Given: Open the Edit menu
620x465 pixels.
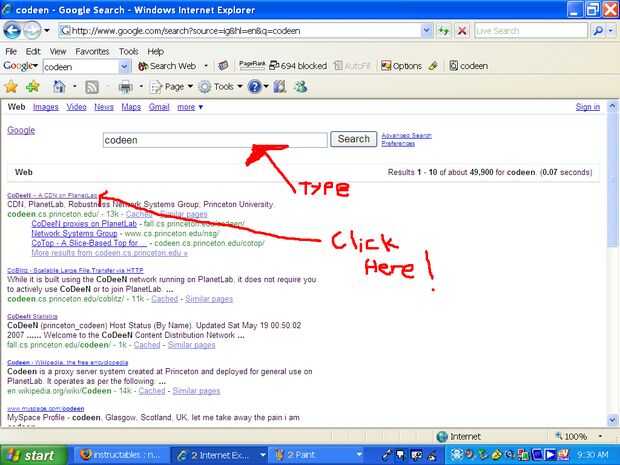Looking at the screenshot, I should [x=33, y=51].
